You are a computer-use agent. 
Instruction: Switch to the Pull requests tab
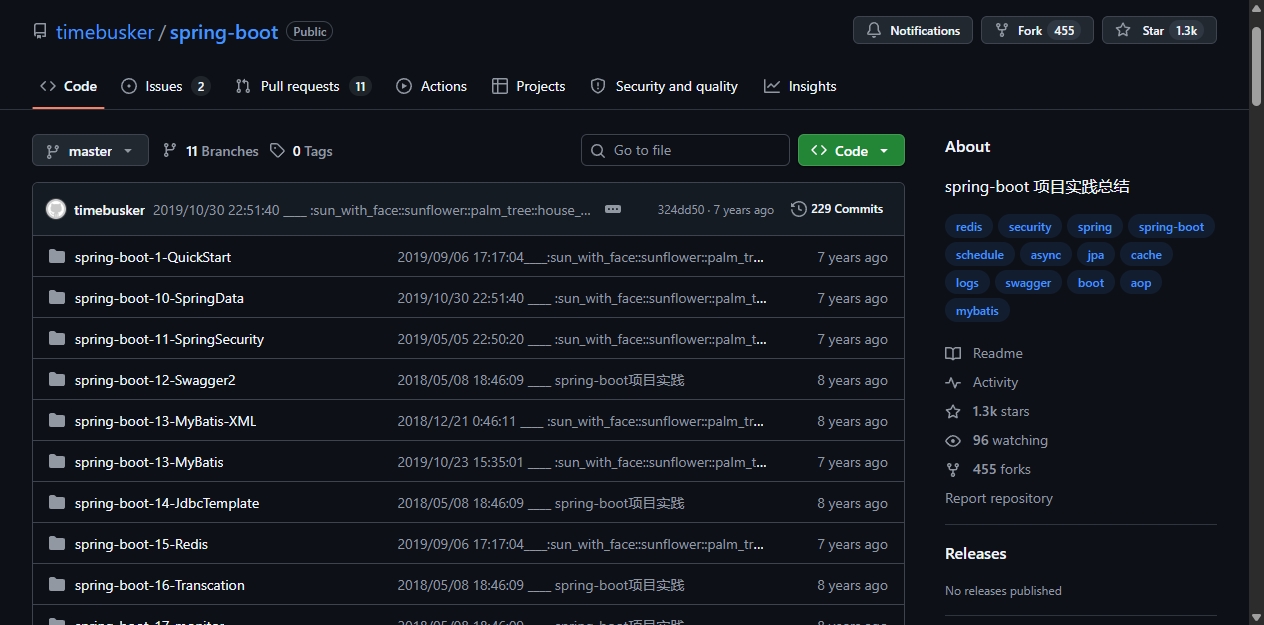click(x=303, y=86)
